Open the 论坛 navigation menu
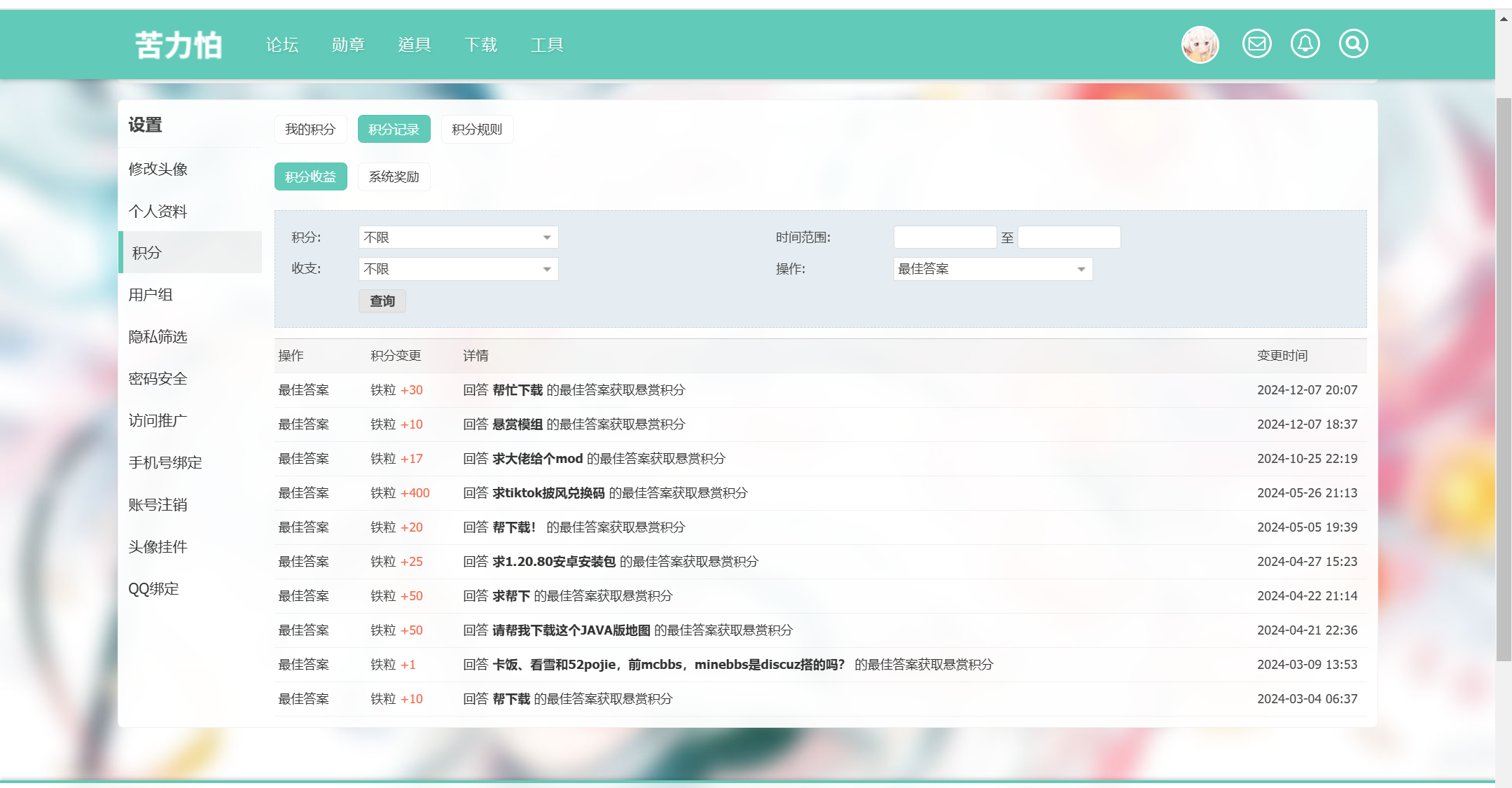Viewport: 1512px width, 788px height. 282,45
